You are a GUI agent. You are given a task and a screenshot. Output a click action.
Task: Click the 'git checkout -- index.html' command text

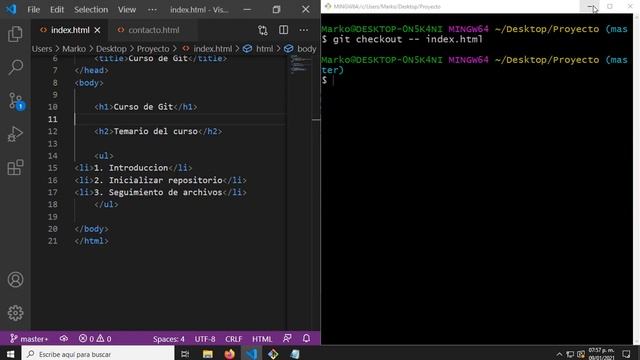[x=408, y=39]
